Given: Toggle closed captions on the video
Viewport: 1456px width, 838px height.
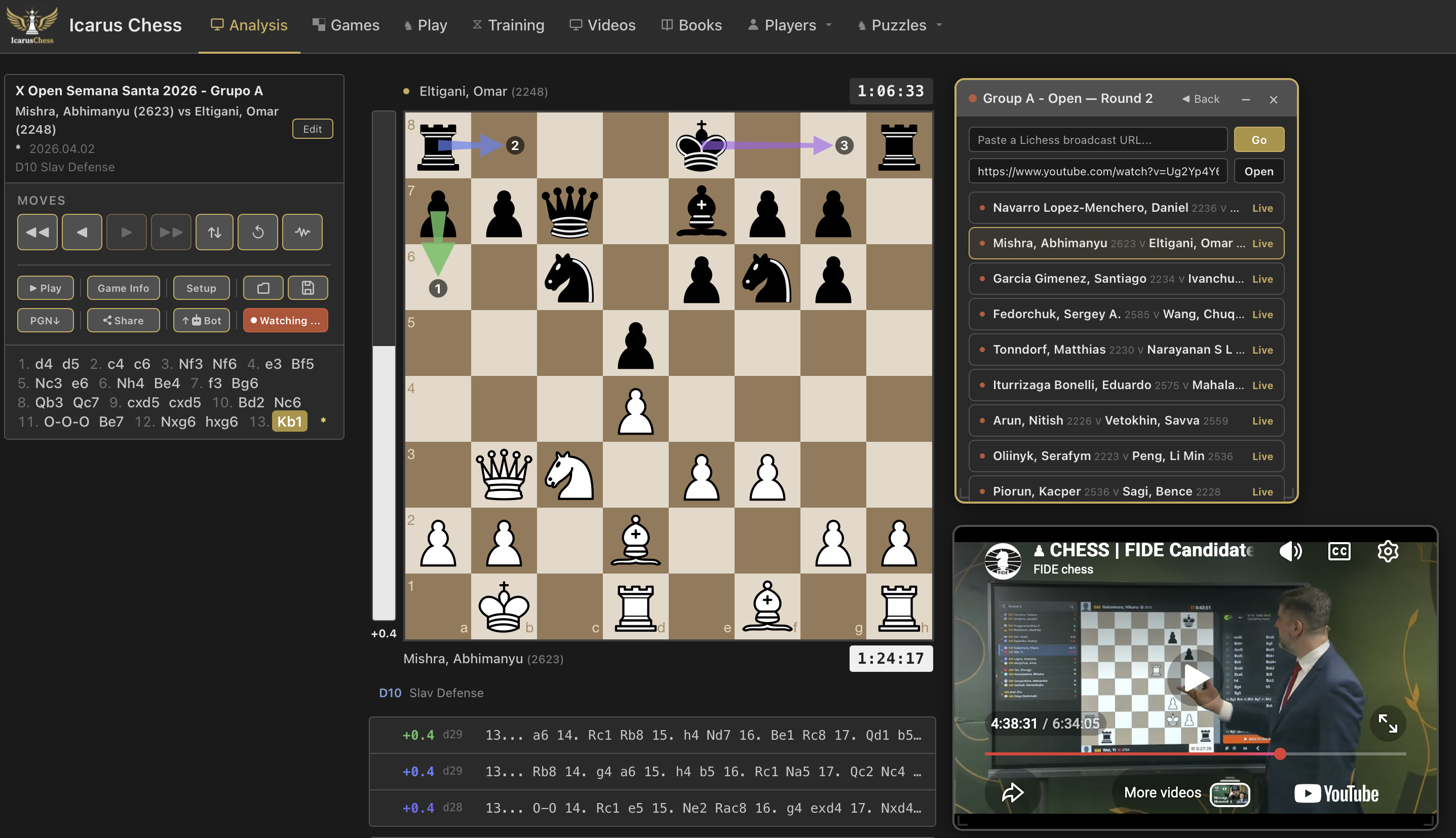Looking at the screenshot, I should pos(1338,551).
